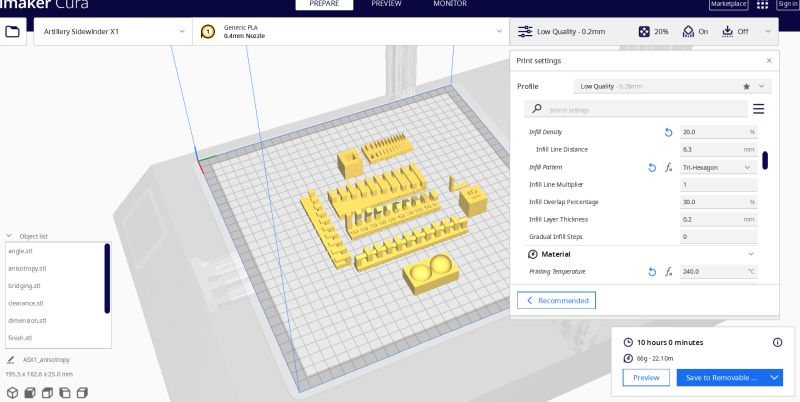This screenshot has width=800, height=402.
Task: Click the Sign in button
Action: click(x=788, y=4)
